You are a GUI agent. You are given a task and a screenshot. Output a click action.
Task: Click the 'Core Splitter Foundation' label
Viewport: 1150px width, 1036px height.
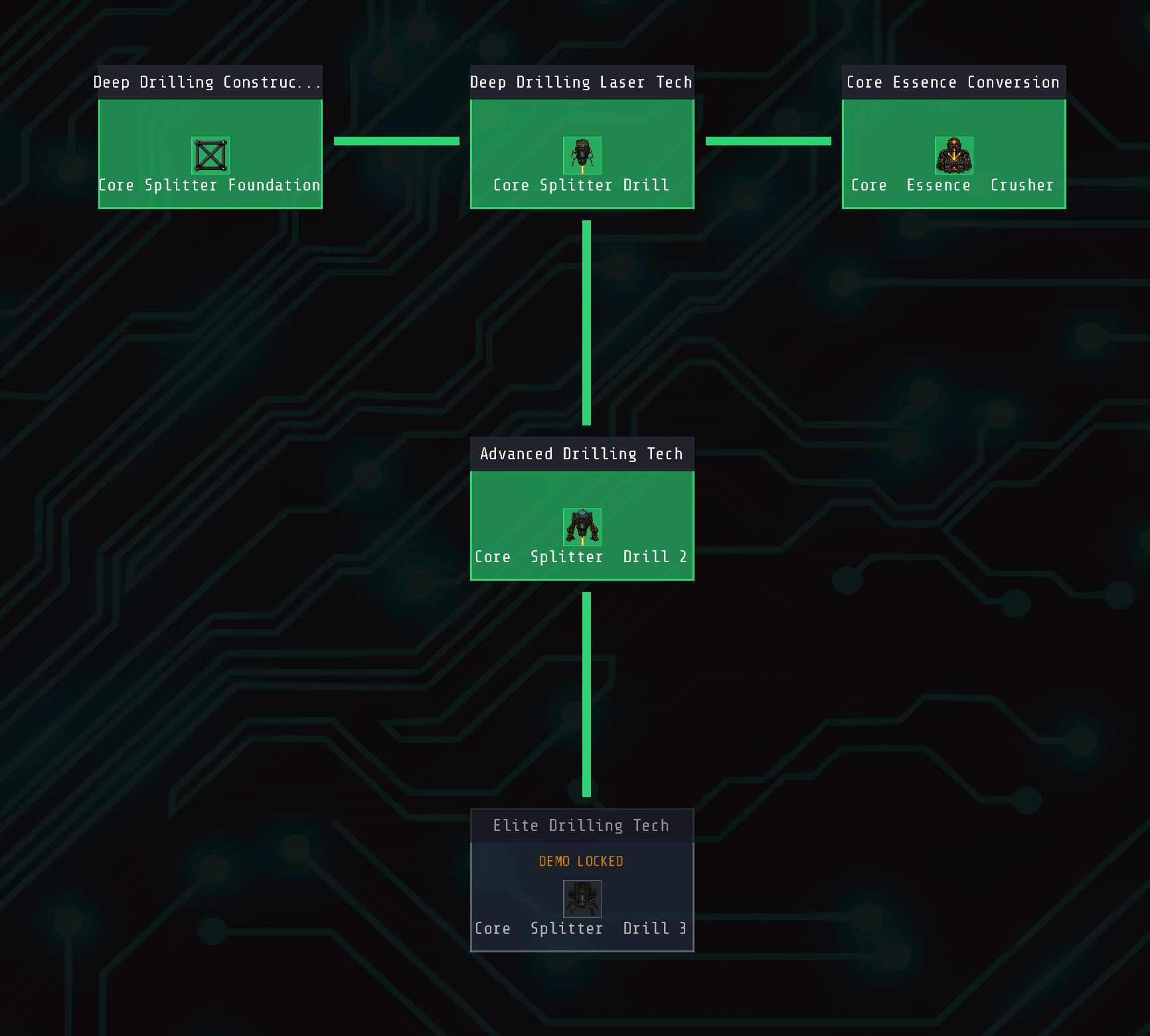(210, 185)
